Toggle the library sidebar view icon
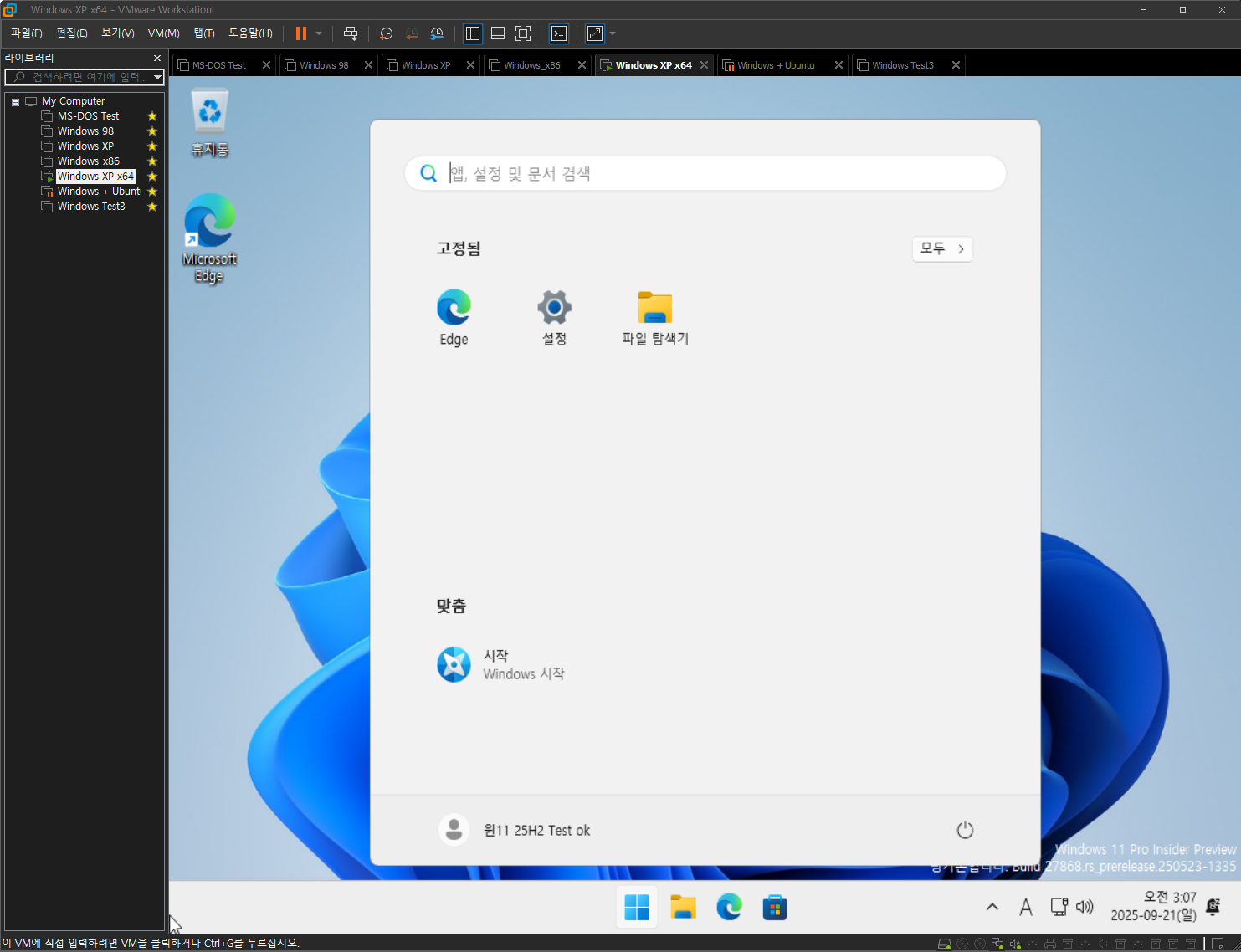Screen dimensions: 1241x952 tap(473, 33)
